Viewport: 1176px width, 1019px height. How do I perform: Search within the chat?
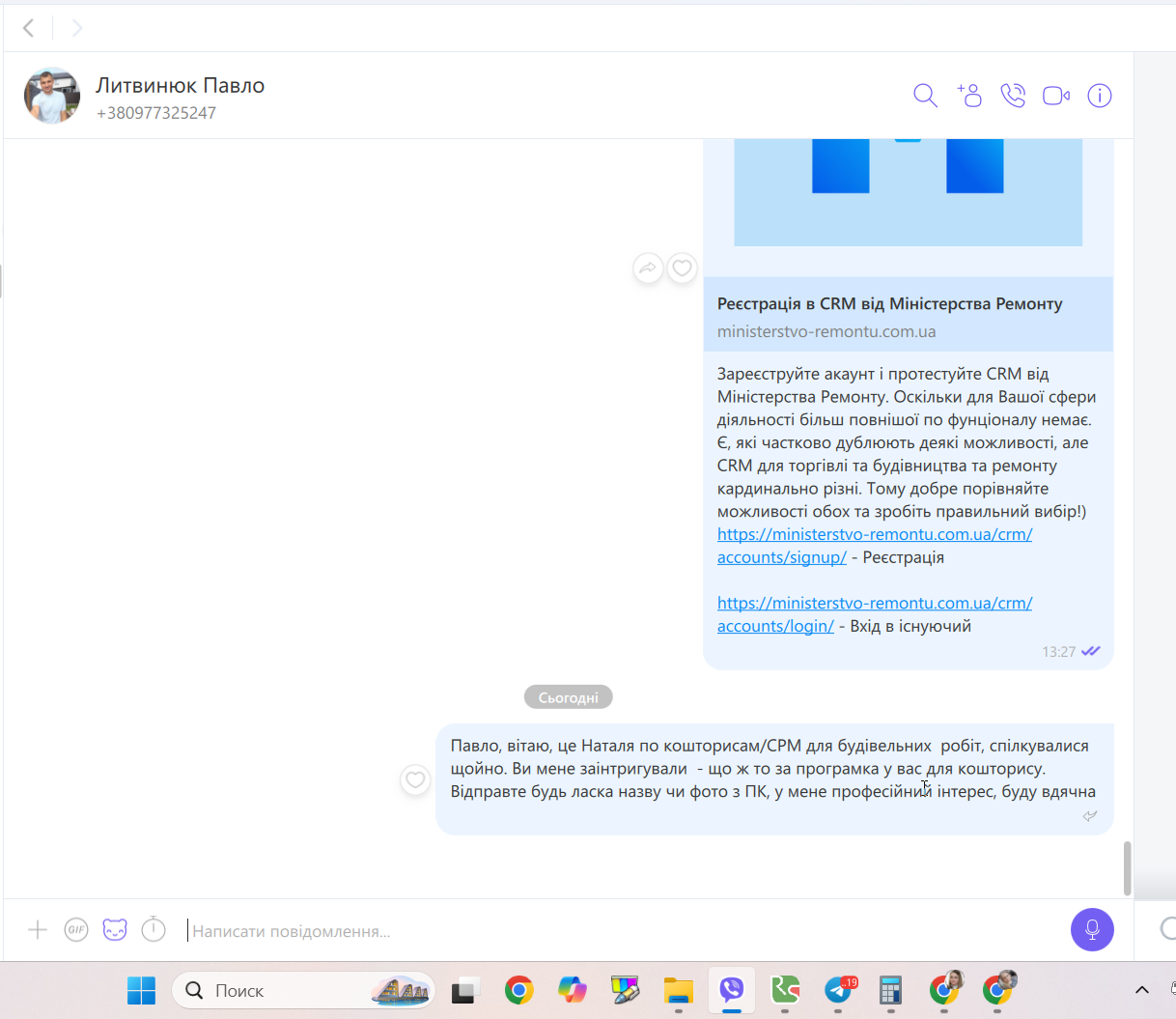[x=925, y=96]
